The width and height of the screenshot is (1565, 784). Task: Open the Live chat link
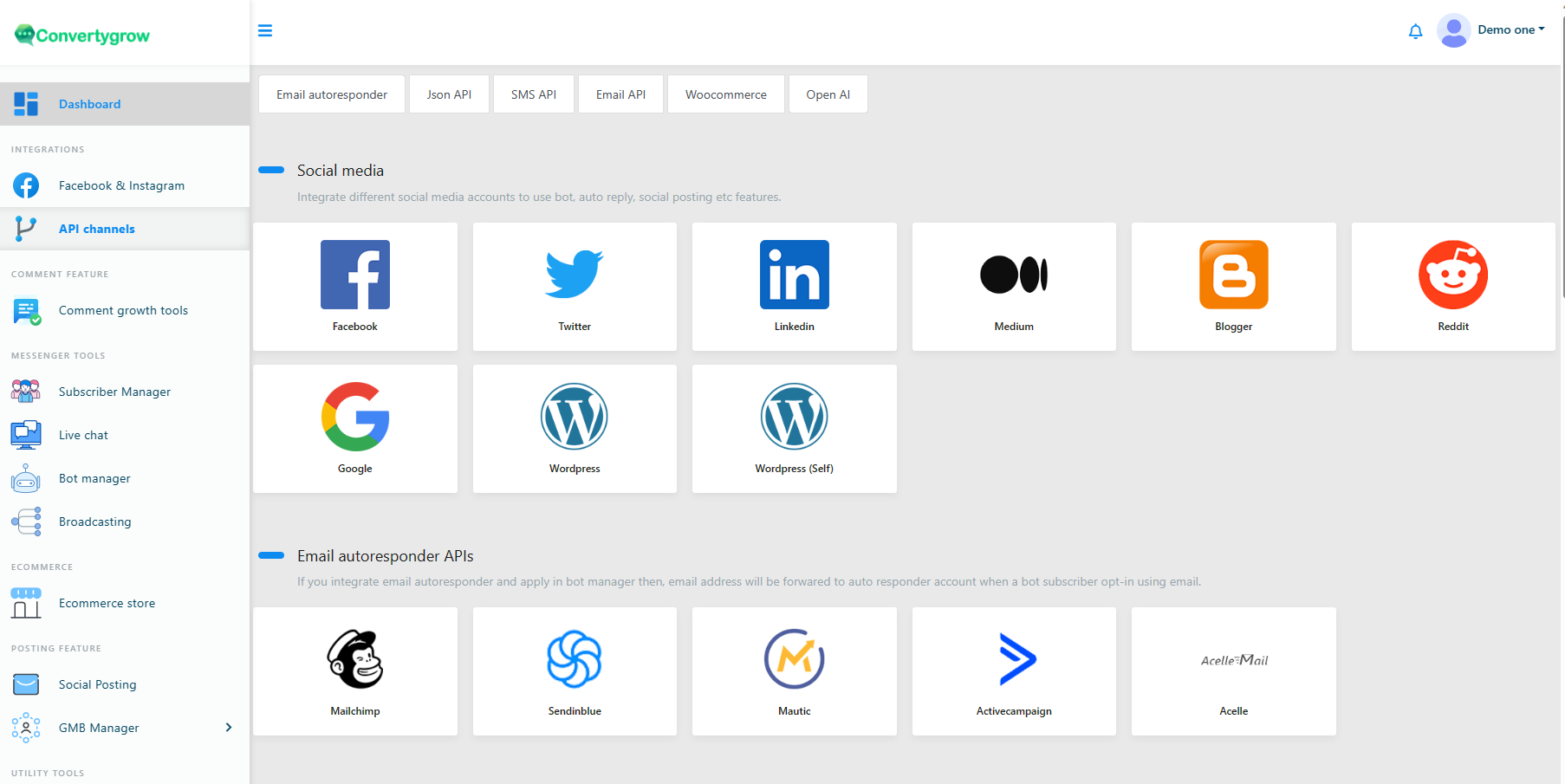pos(83,435)
